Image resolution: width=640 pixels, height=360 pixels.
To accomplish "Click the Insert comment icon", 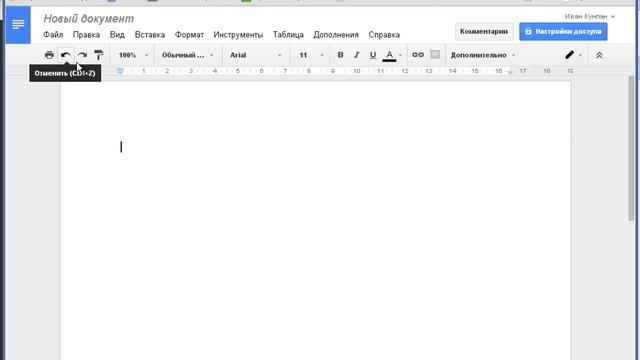I will (x=435, y=55).
